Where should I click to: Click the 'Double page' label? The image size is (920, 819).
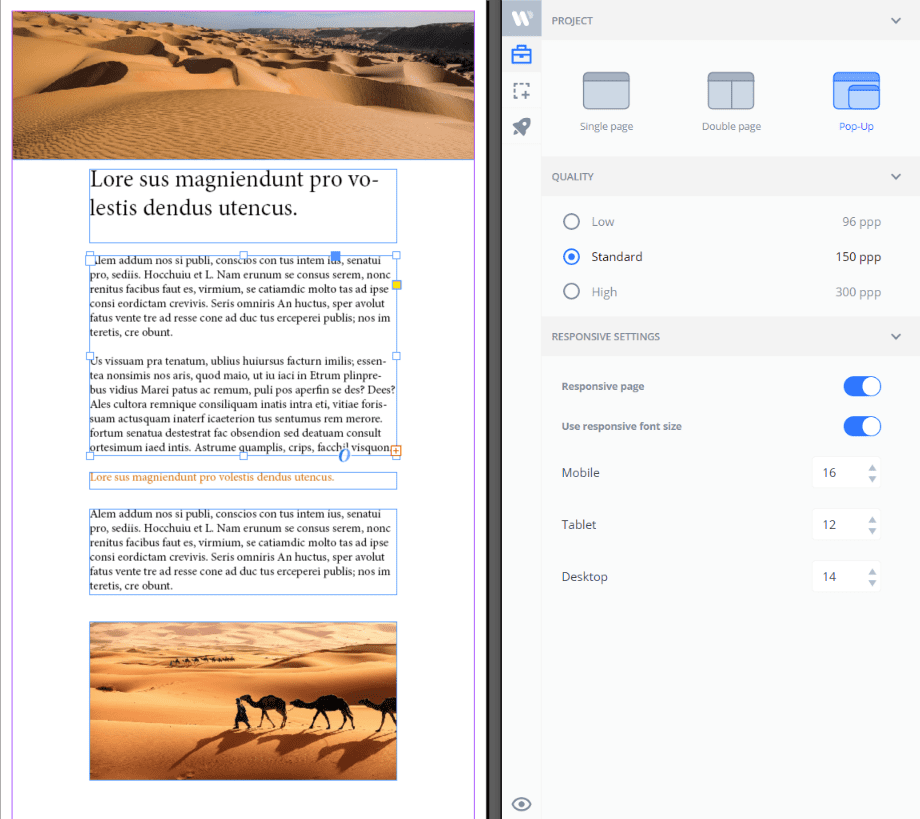[731, 126]
